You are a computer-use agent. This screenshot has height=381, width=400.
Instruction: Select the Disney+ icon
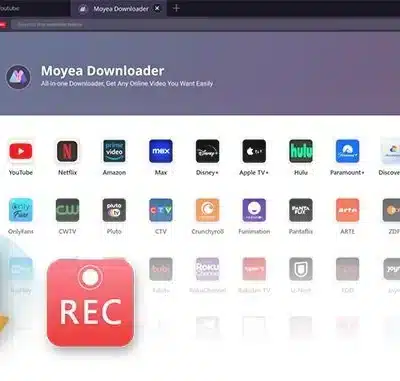[x=208, y=151]
